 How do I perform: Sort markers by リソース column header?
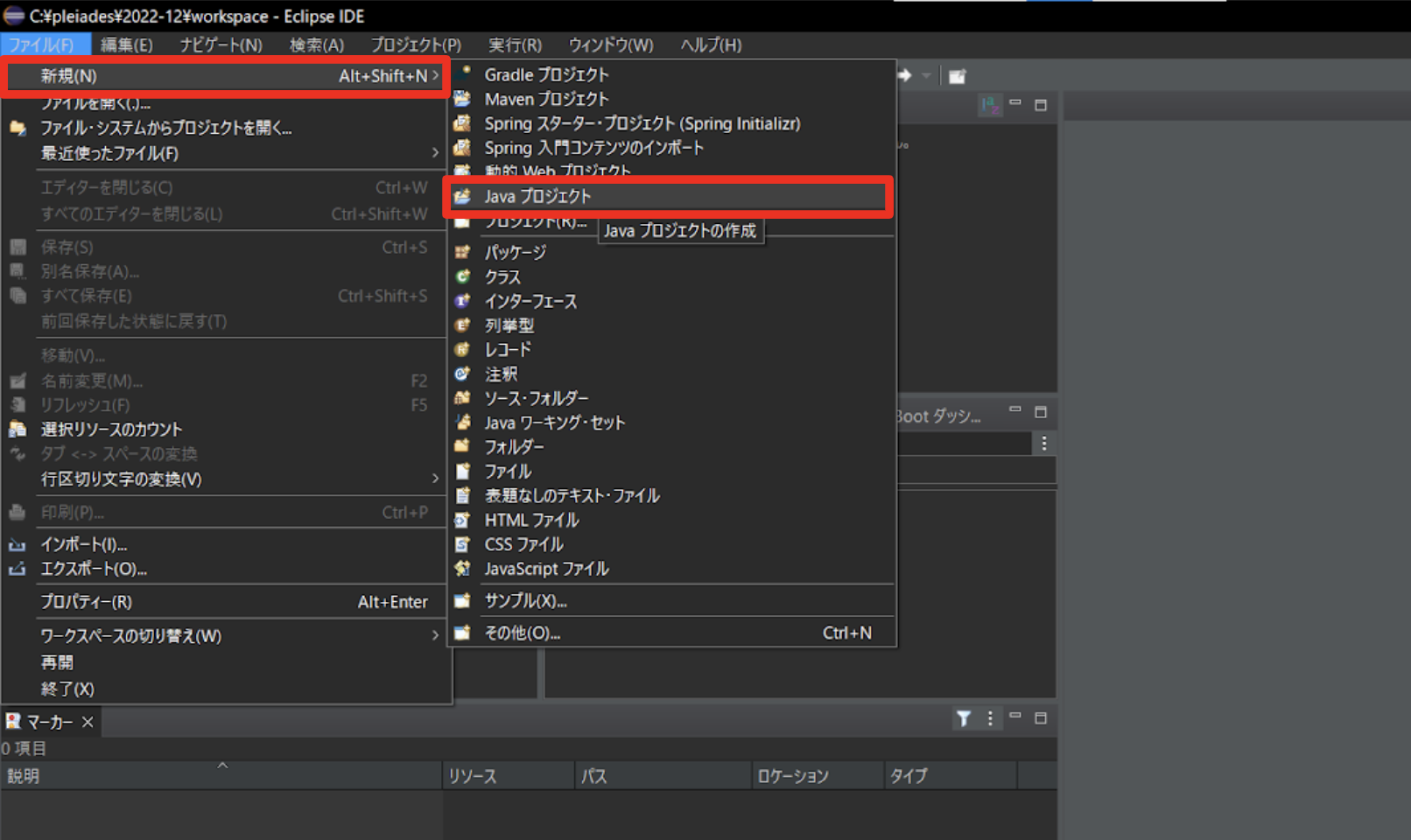[x=509, y=776]
